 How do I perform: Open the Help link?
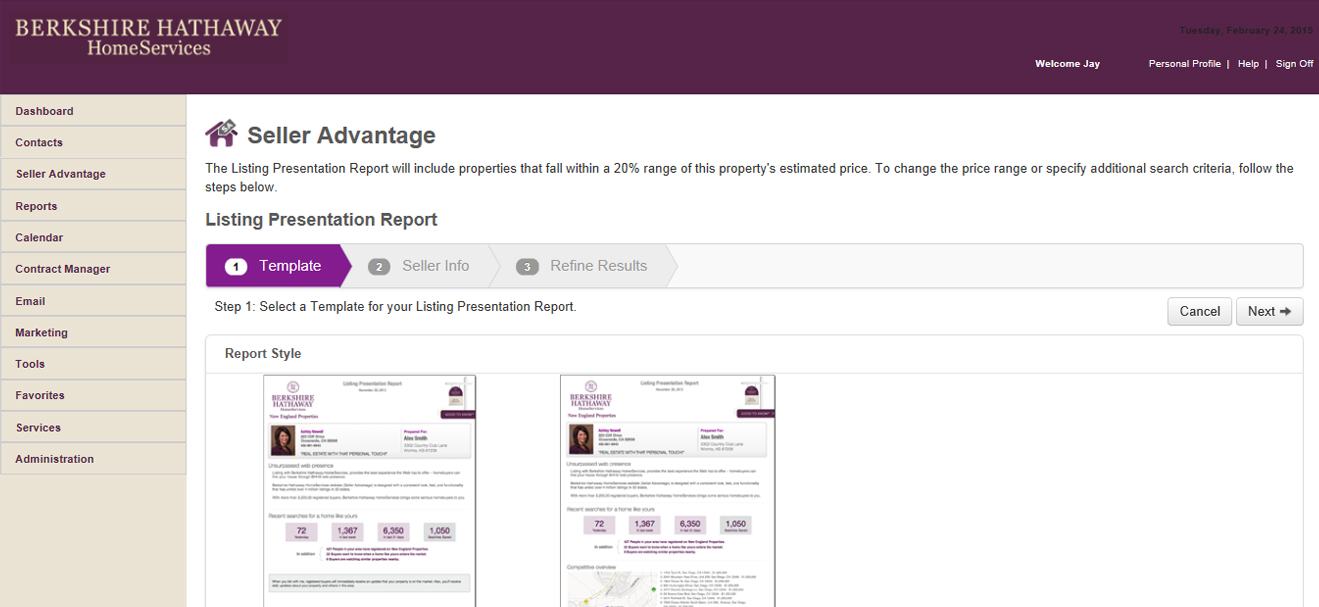pos(1248,64)
